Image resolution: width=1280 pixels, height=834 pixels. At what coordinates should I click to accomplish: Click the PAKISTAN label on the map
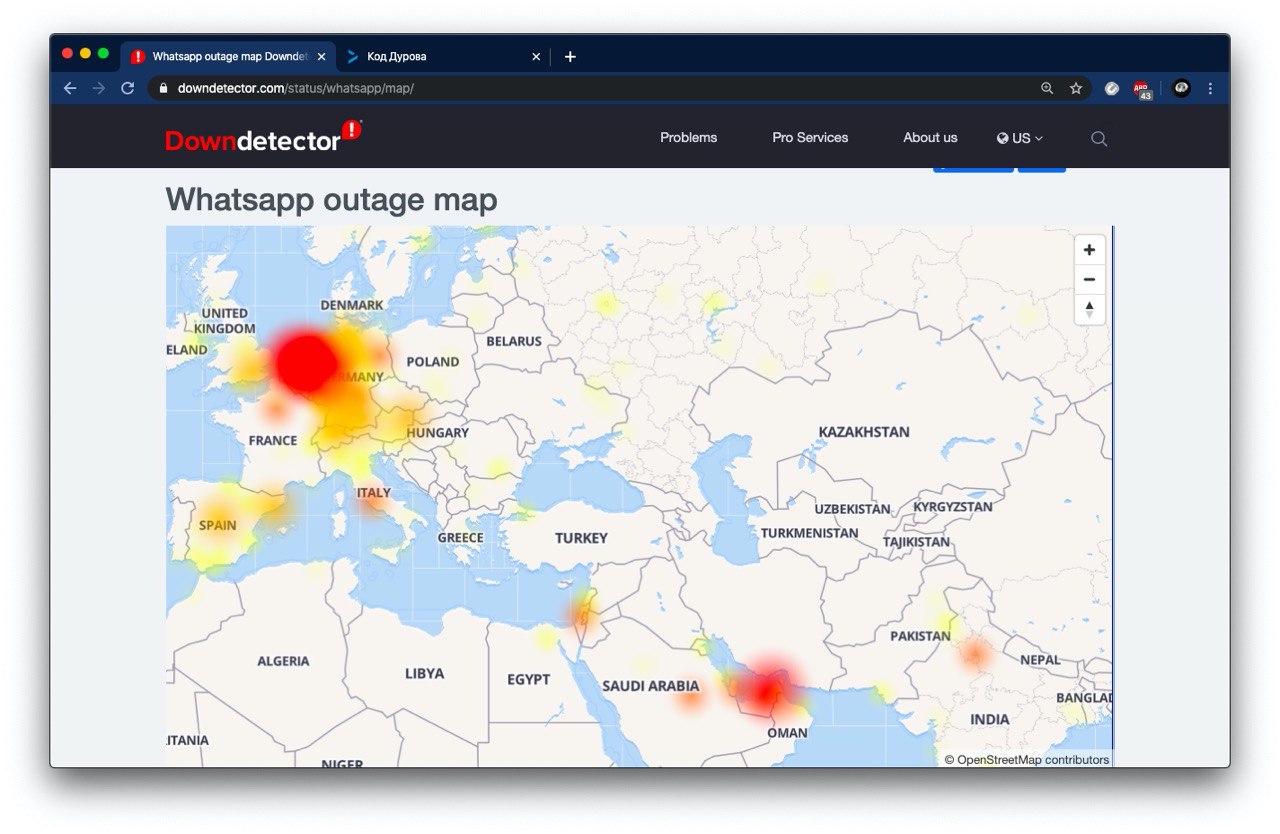920,636
